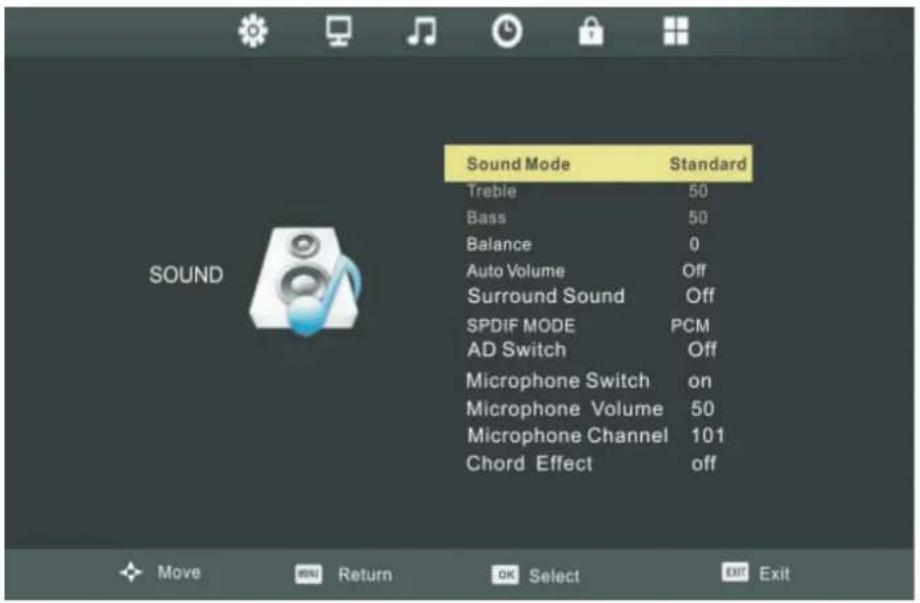
Task: Click the Menu key icon beside Return
Action: click(309, 574)
